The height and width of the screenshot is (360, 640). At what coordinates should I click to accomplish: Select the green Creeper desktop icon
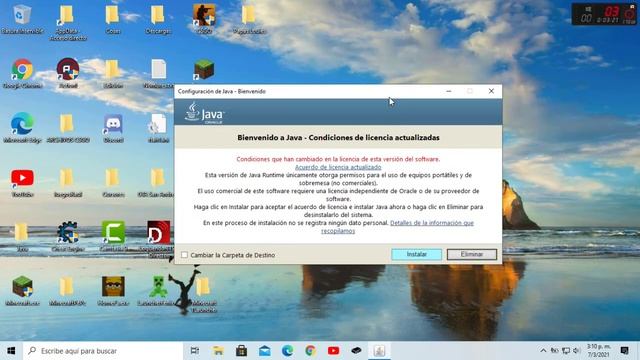point(158,291)
